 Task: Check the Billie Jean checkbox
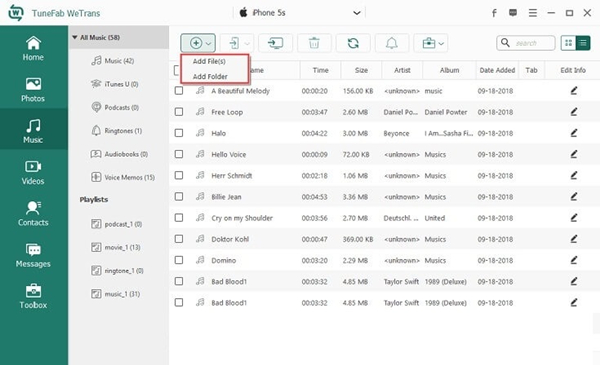click(x=179, y=196)
